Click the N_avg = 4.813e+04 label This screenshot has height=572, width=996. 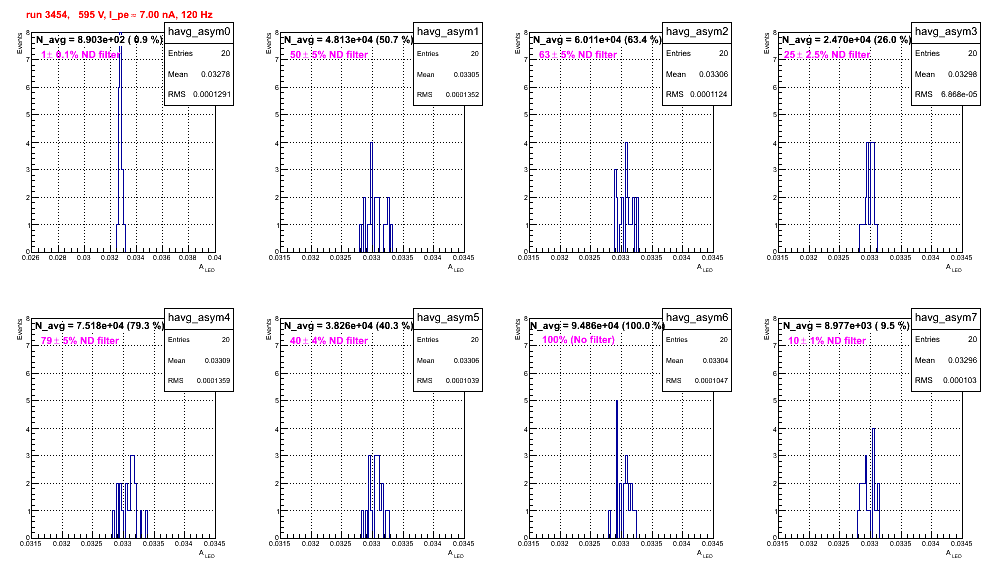347,40
